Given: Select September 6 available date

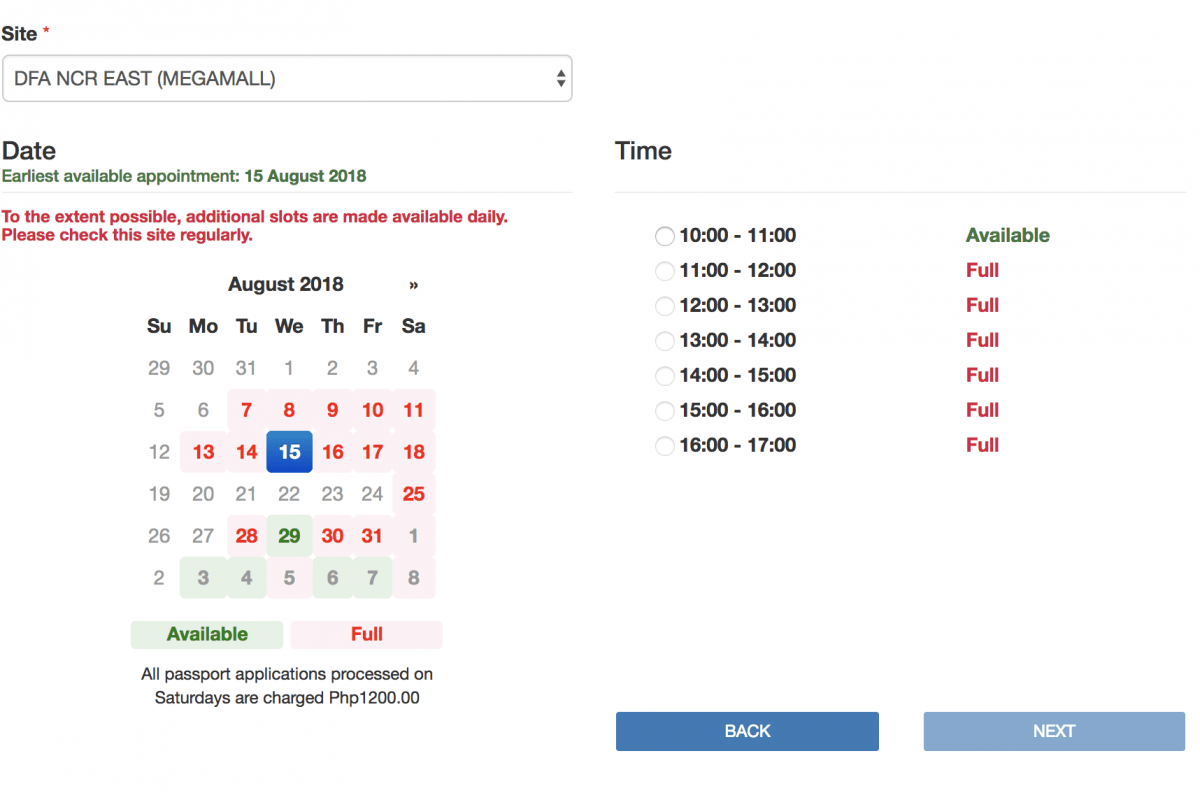Looking at the screenshot, I should click(x=332, y=578).
